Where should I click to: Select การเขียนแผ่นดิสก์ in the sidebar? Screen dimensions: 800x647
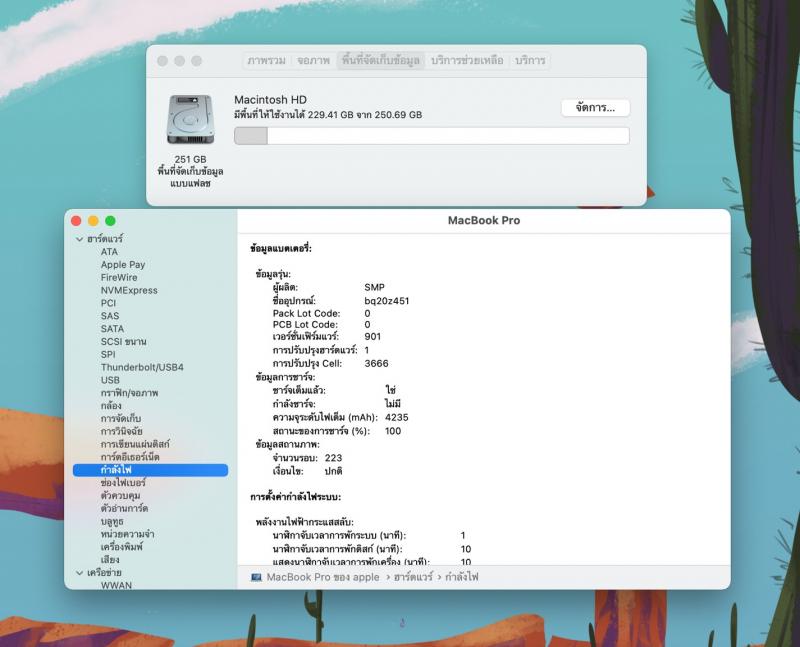click(x=135, y=444)
